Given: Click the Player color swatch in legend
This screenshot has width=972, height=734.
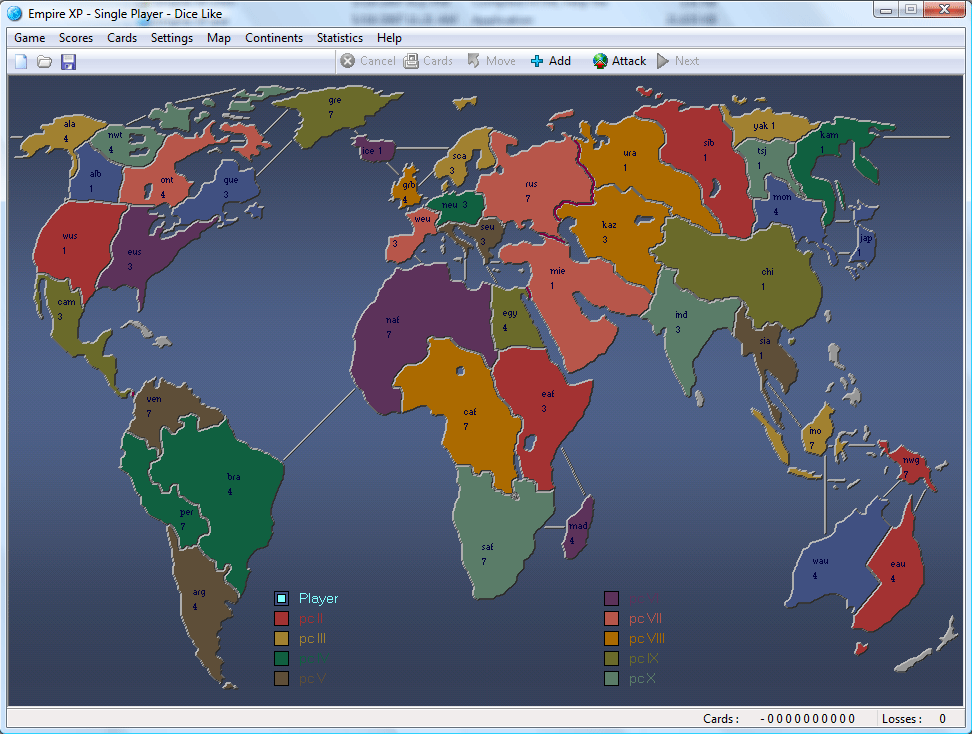Looking at the screenshot, I should point(282,599).
